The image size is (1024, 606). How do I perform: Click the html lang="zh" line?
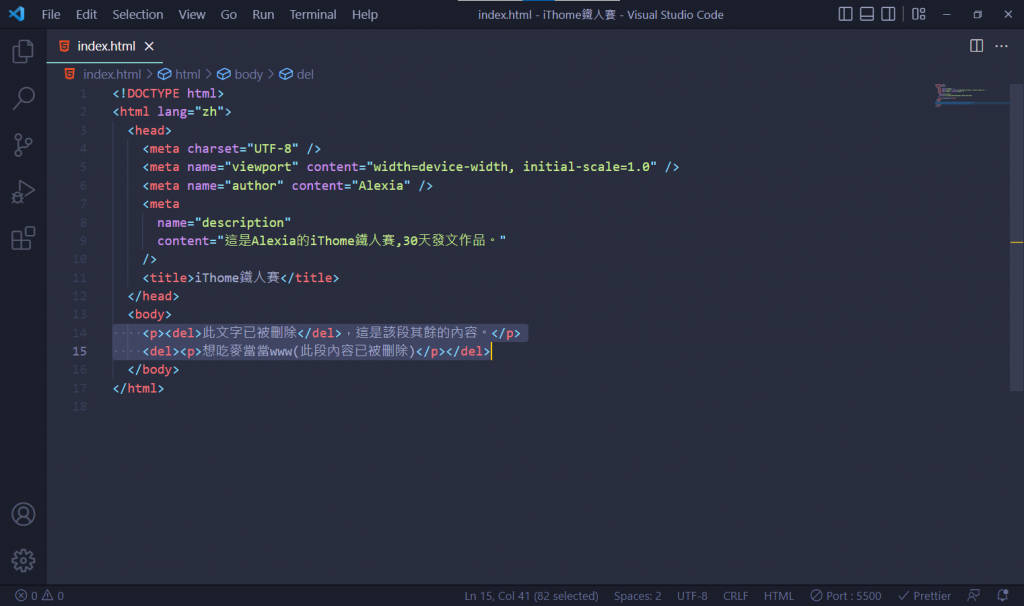click(x=172, y=112)
